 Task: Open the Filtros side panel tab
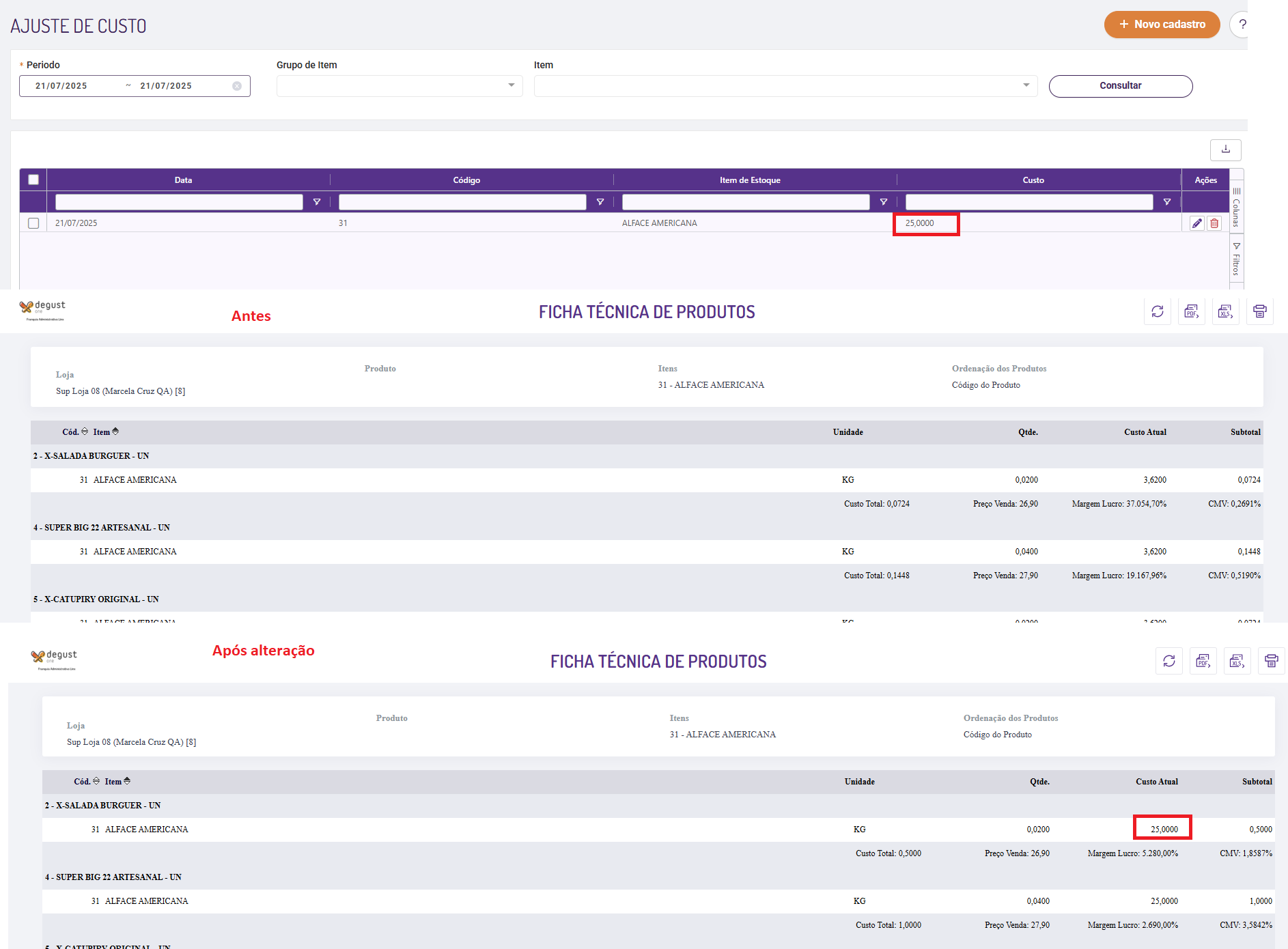1236,259
